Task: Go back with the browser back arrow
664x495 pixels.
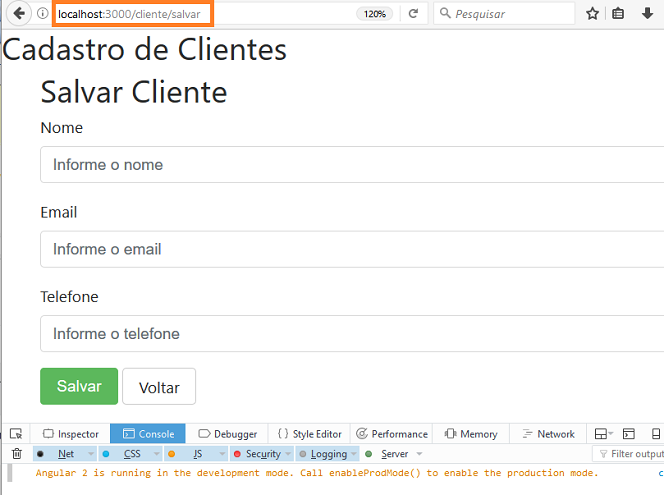Action: coord(18,14)
